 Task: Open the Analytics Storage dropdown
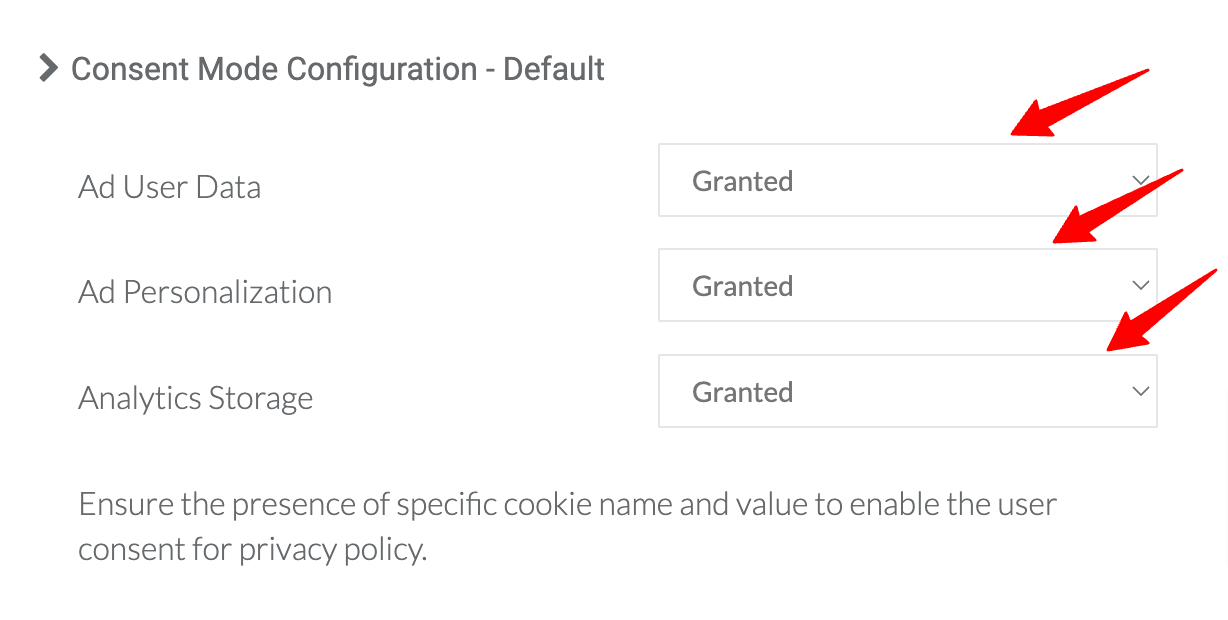pos(907,391)
